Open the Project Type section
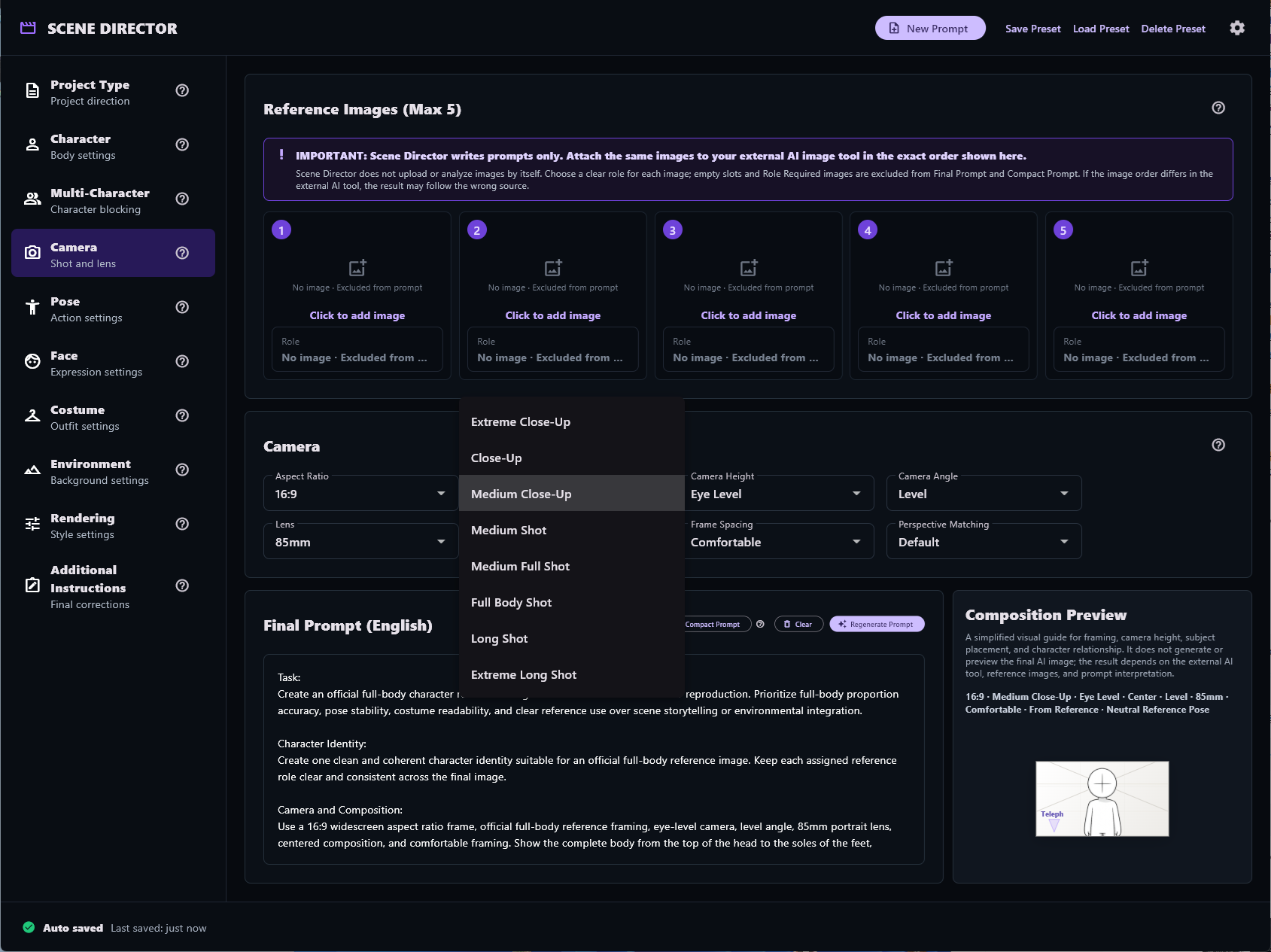Viewport: 1271px width, 952px height. [x=113, y=90]
